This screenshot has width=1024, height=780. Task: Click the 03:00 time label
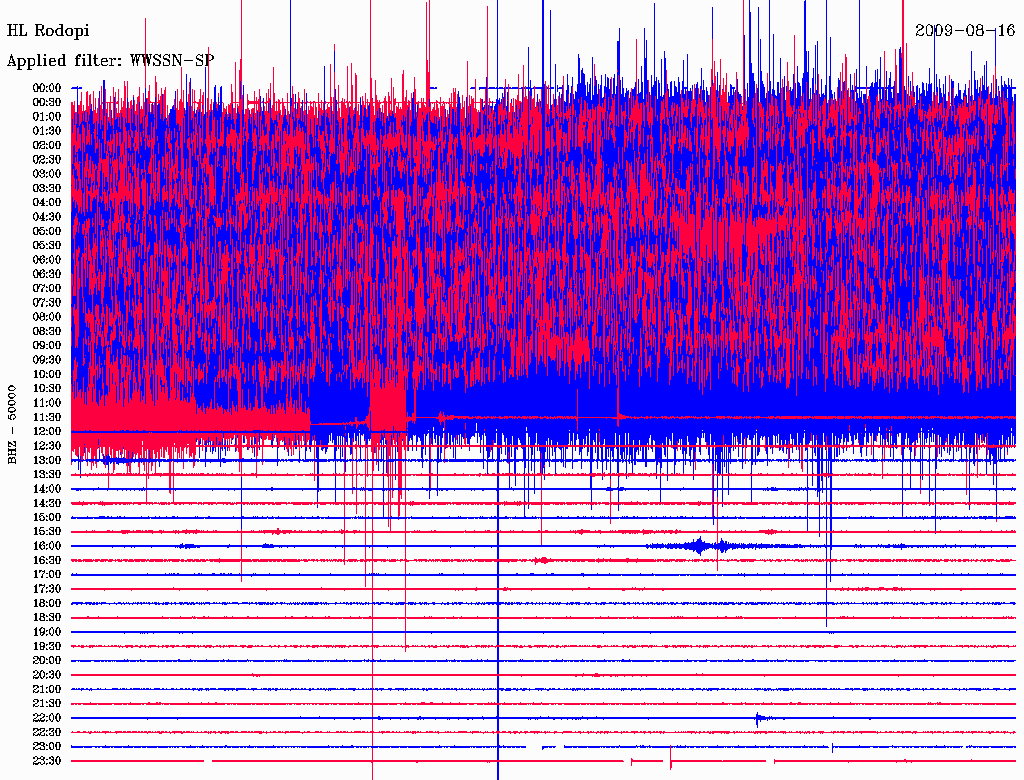[x=47, y=174]
